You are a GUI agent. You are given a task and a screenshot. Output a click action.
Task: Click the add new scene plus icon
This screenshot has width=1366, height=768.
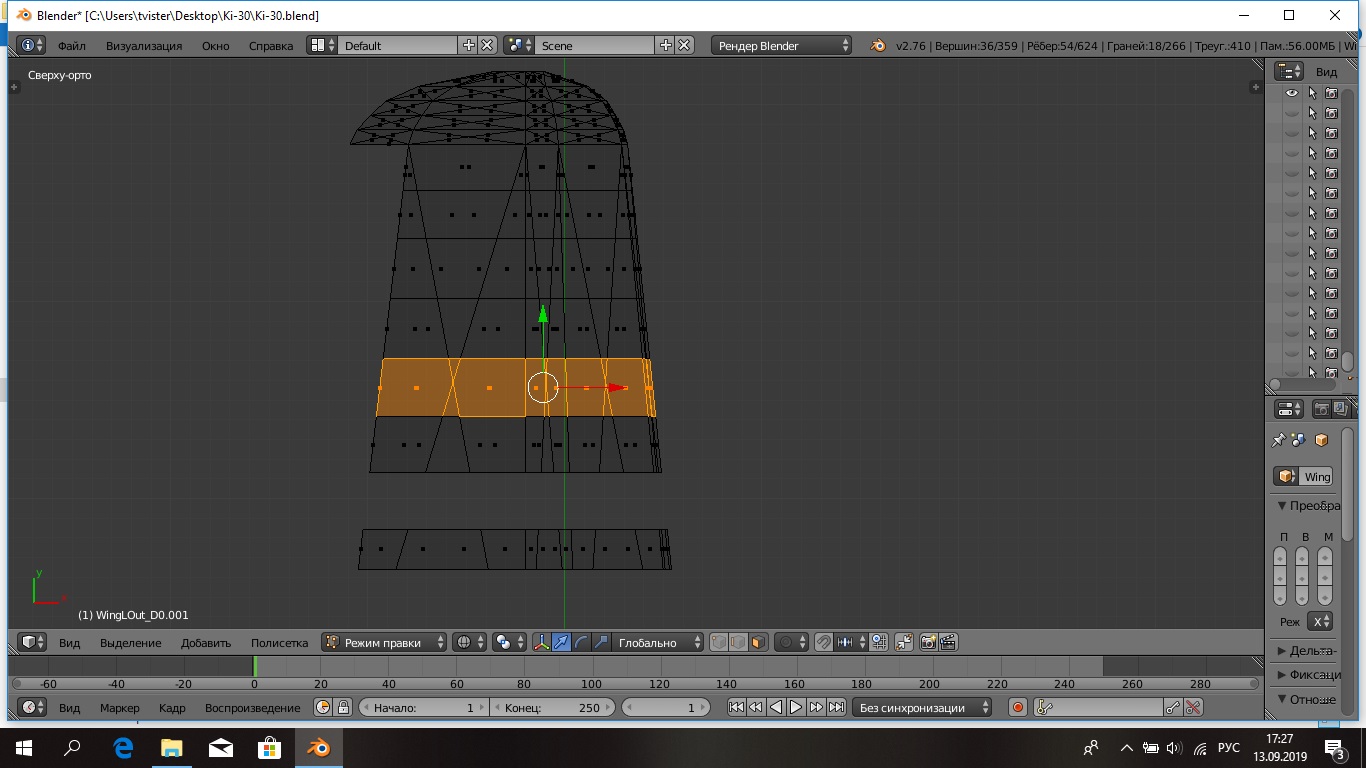666,46
